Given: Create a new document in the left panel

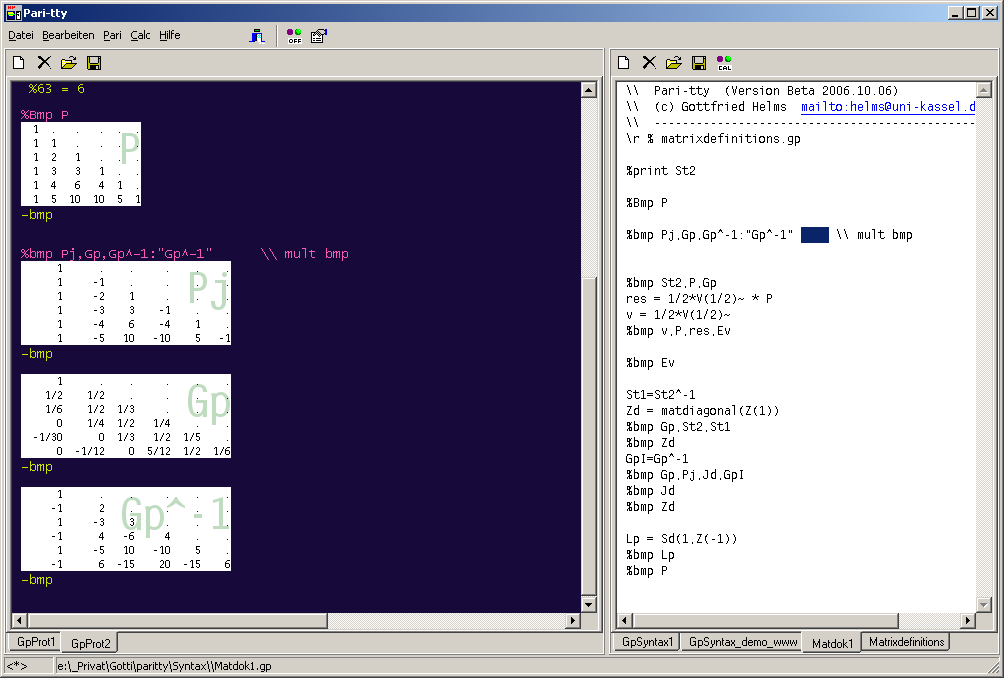Looking at the screenshot, I should click(19, 63).
